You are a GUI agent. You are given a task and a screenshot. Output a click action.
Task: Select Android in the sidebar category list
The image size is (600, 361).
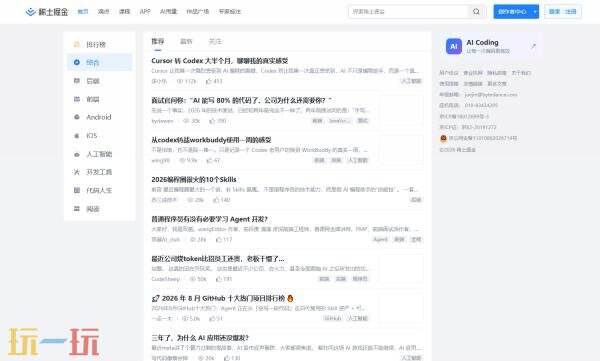(x=100, y=117)
